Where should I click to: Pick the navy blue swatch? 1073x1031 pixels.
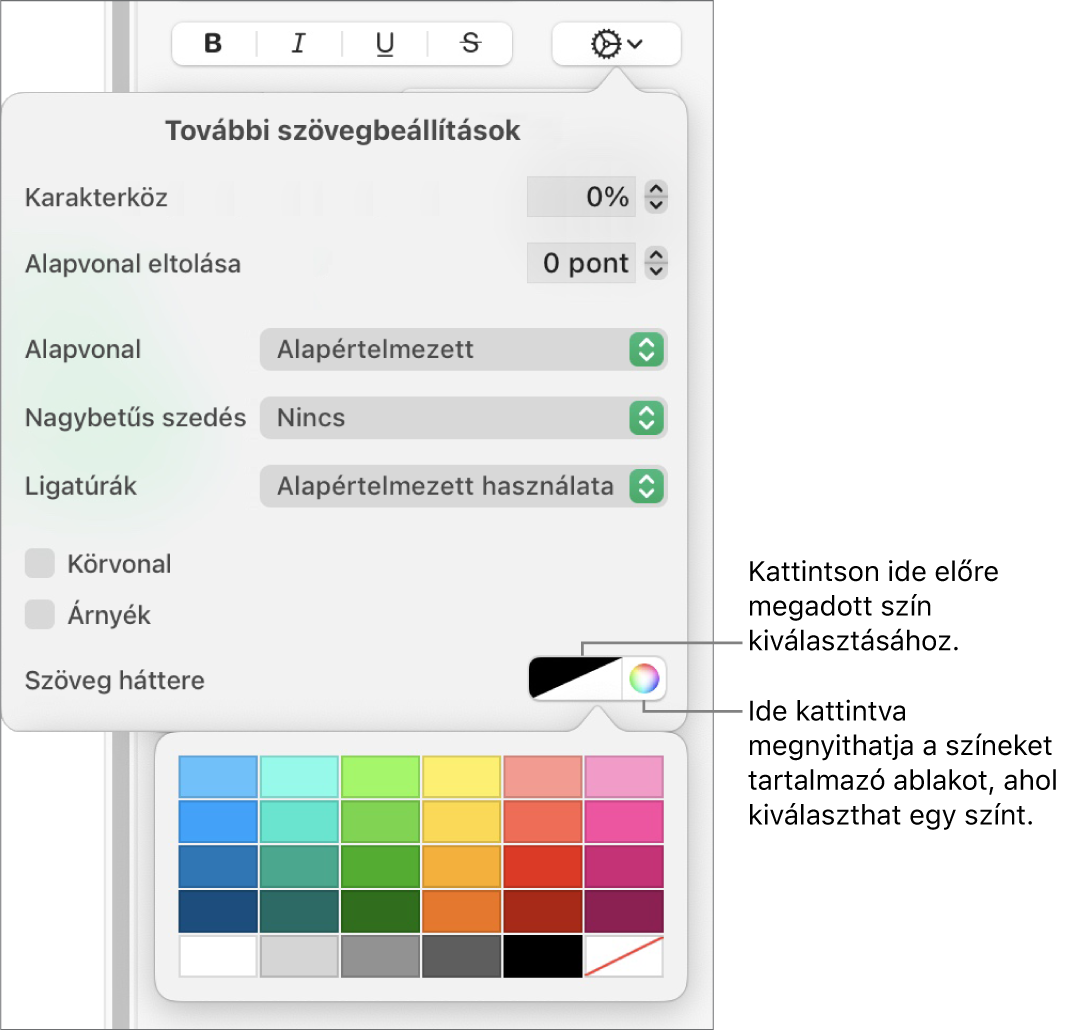(x=218, y=911)
